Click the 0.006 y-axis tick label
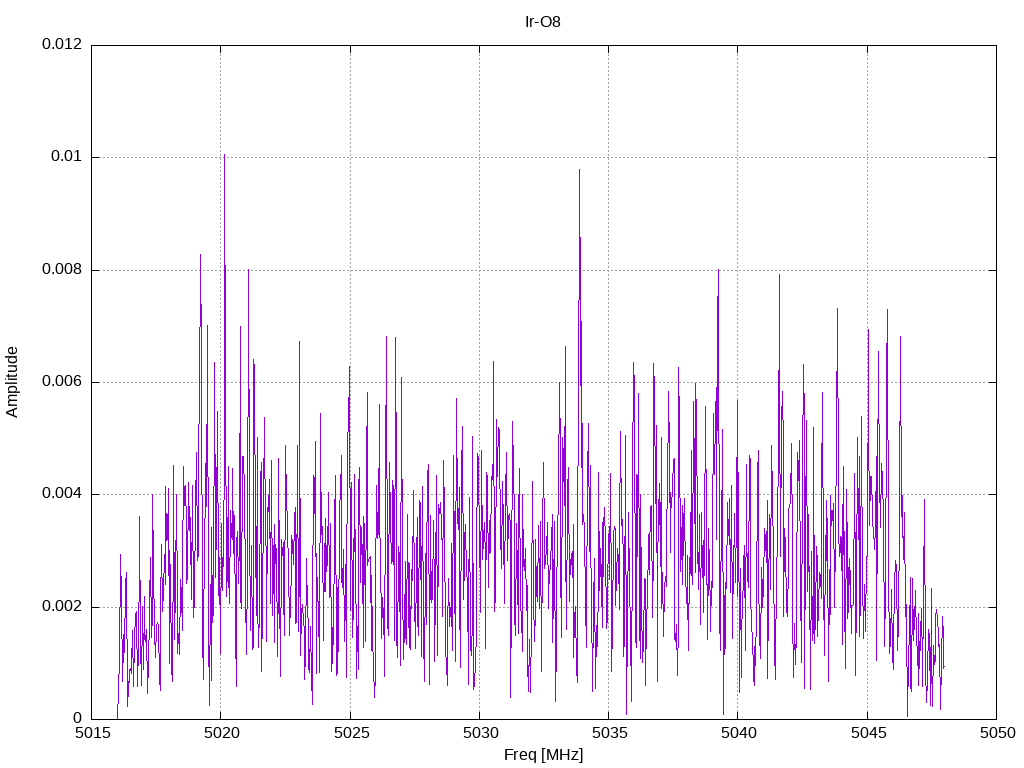Viewport: 1024px width, 768px height. (62, 381)
